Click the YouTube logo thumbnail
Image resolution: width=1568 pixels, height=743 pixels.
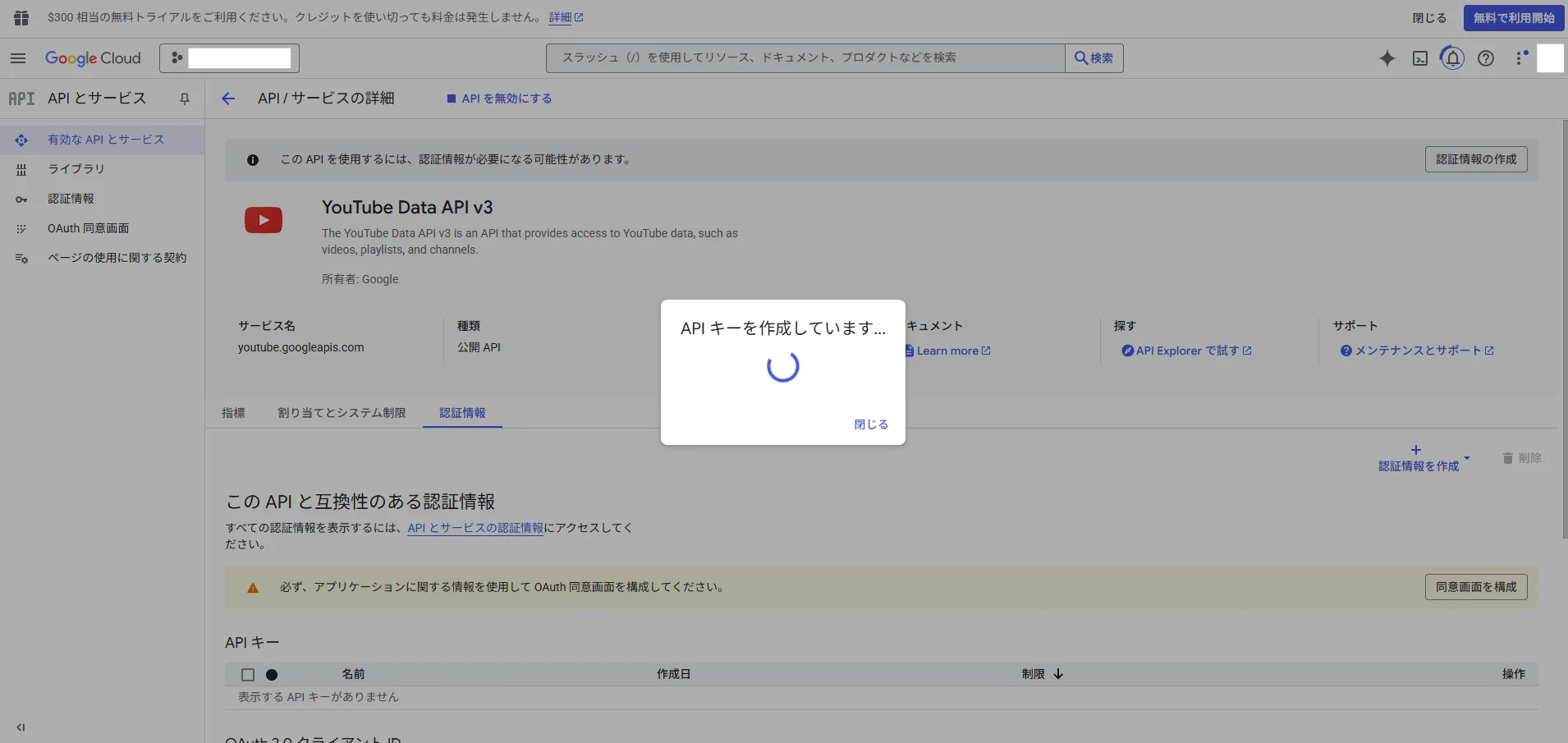[264, 220]
